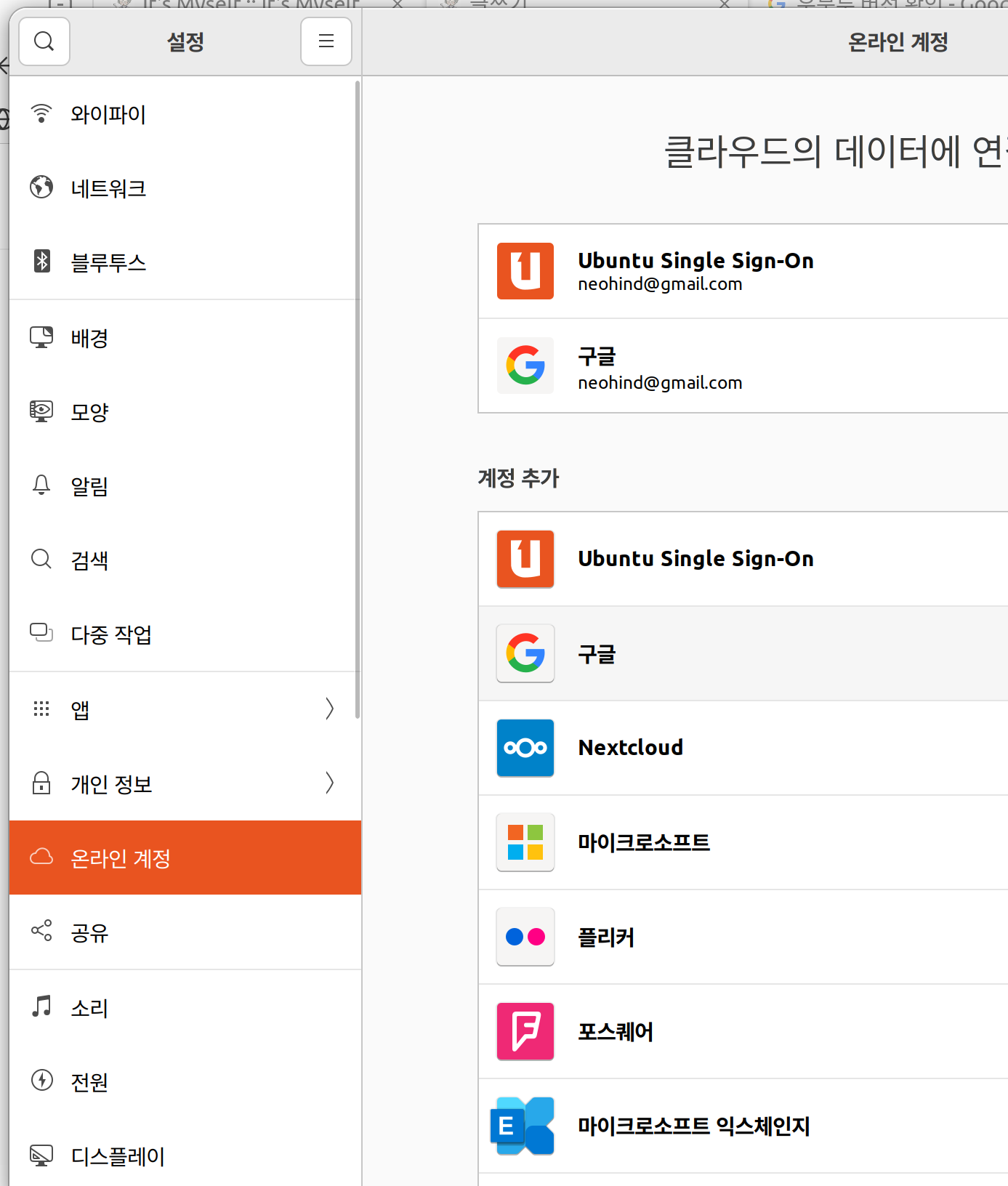Screen dimensions: 1008x1186
Task: Expand the 개인 정보 submenu chevron
Action: click(x=330, y=783)
